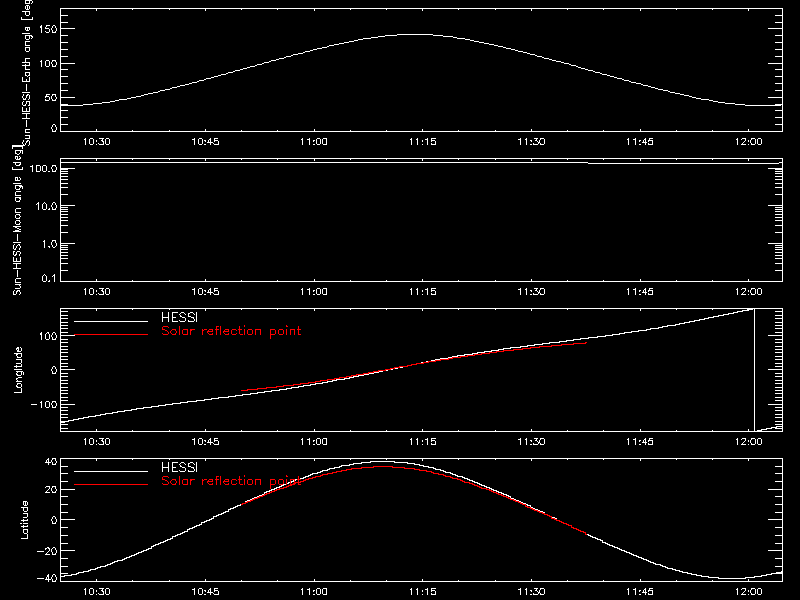Click the Latitude axis title
Image resolution: width=800 pixels, height=600 pixels.
(24, 520)
